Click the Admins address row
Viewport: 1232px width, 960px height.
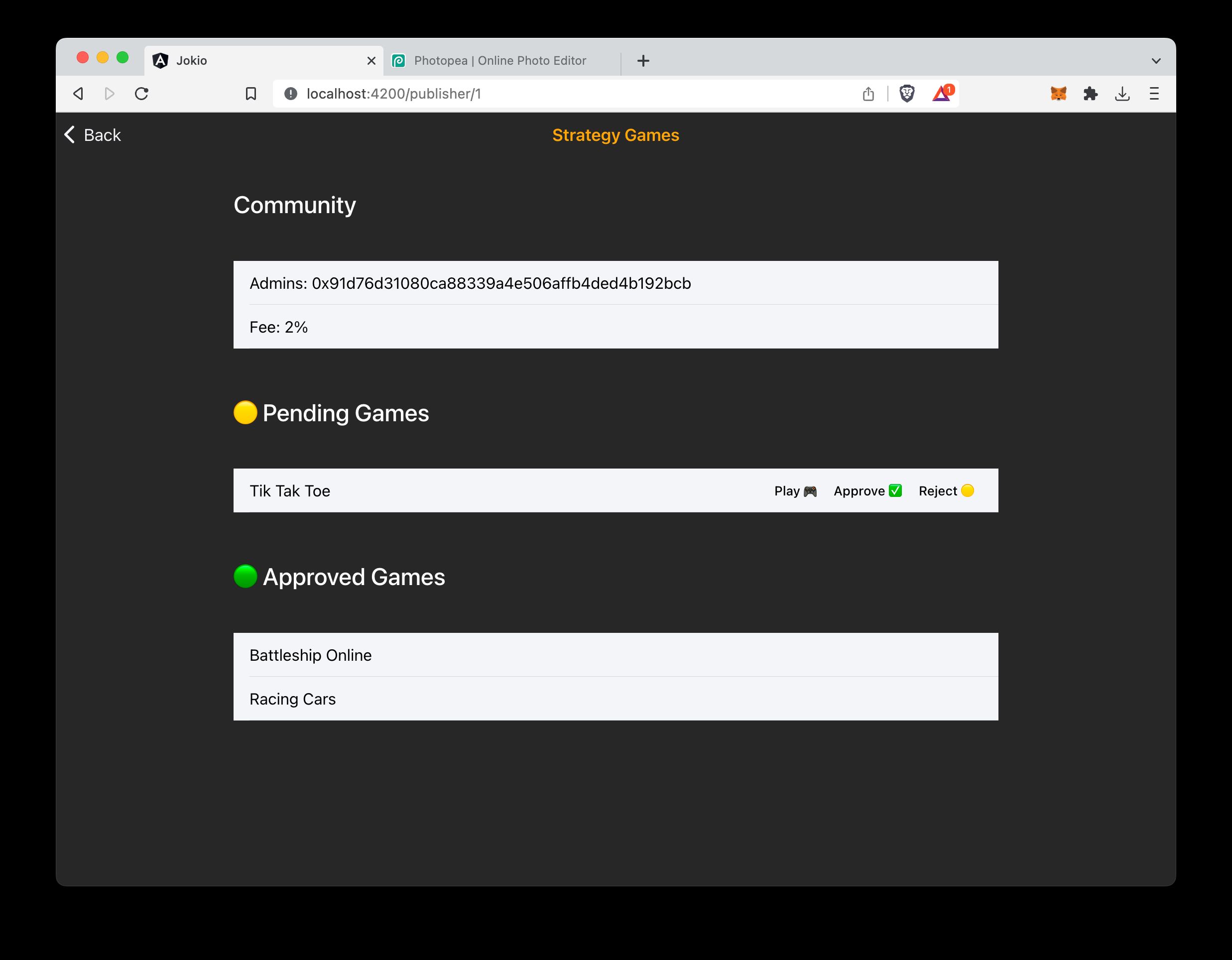(616, 283)
